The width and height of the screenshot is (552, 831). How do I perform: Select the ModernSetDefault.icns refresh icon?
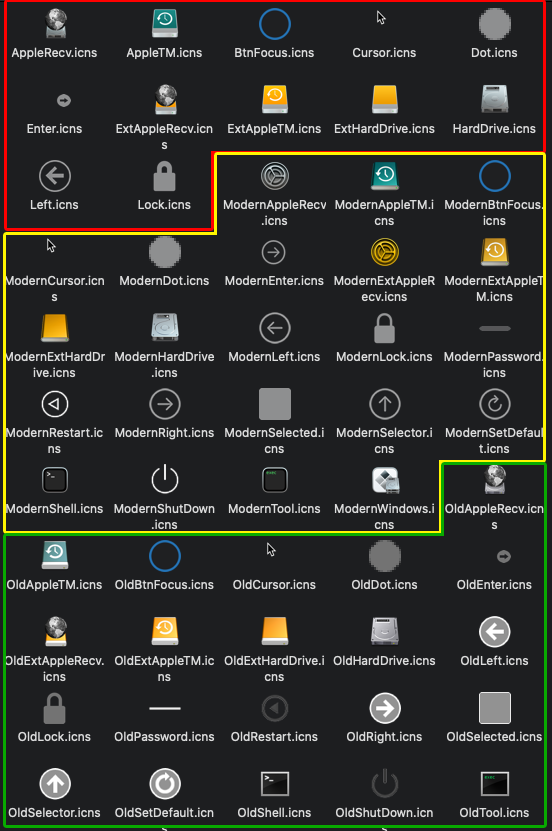click(x=494, y=404)
